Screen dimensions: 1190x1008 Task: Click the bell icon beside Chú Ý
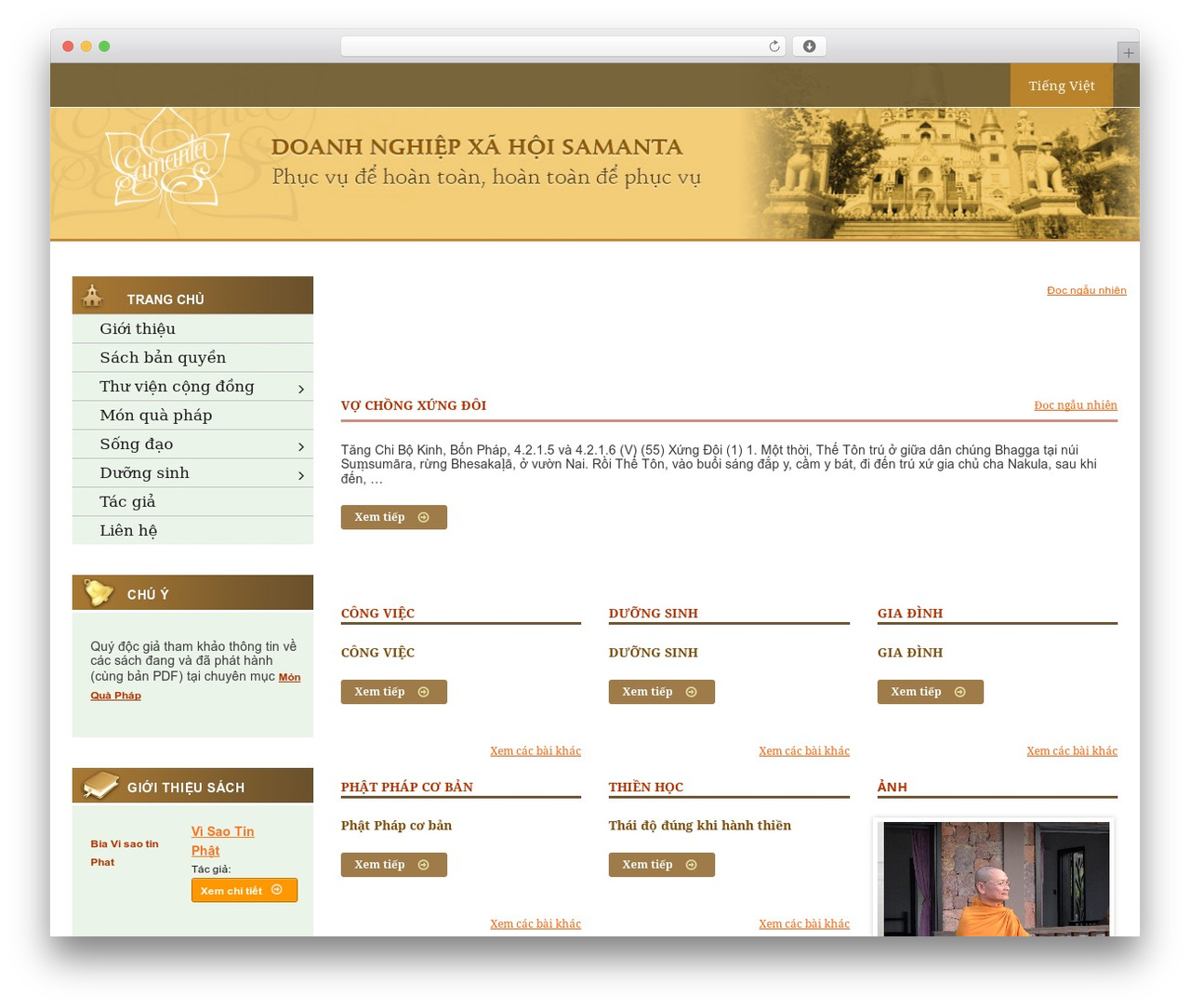pyautogui.click(x=98, y=592)
